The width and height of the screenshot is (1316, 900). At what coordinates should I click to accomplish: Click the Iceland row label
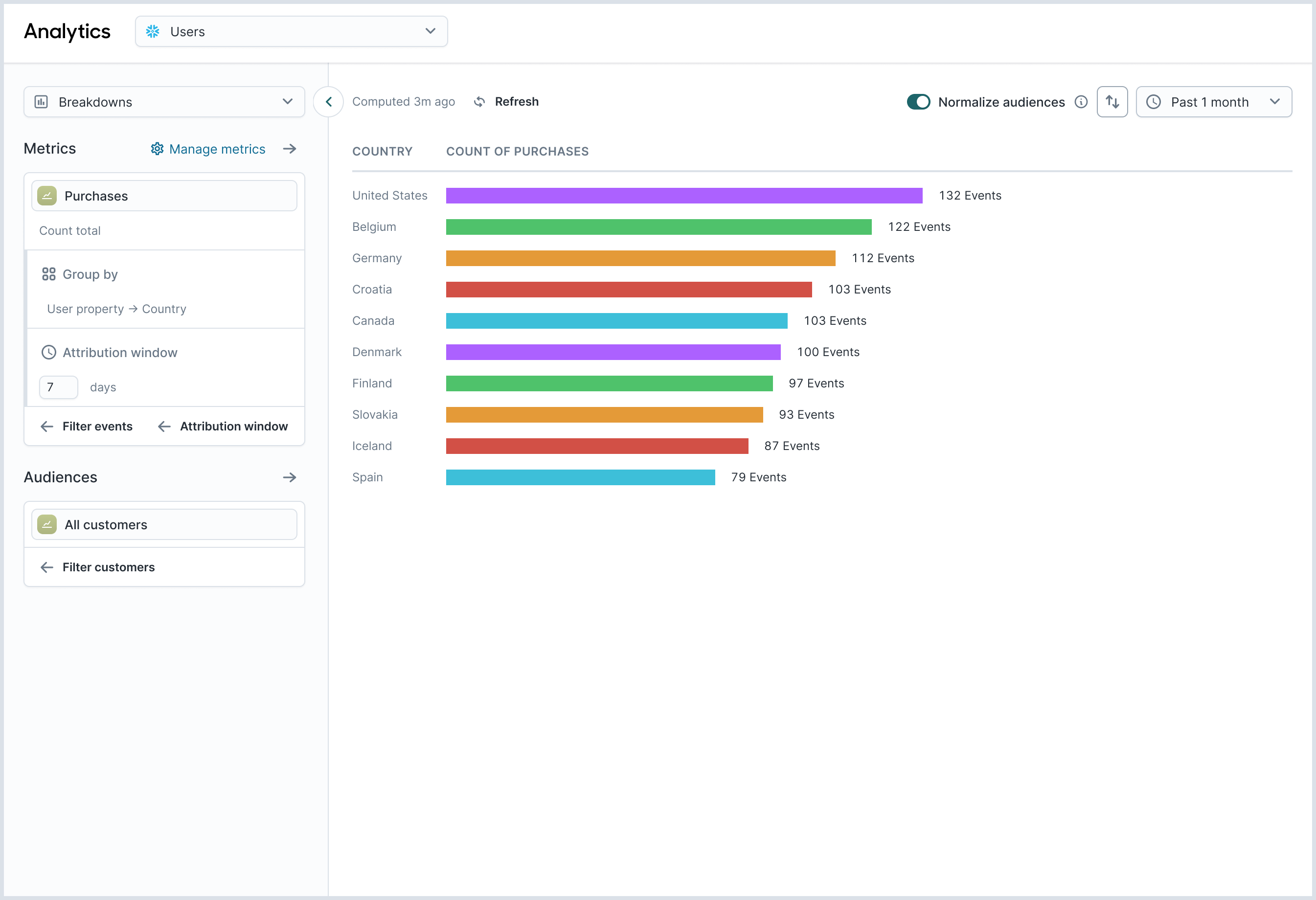(372, 446)
